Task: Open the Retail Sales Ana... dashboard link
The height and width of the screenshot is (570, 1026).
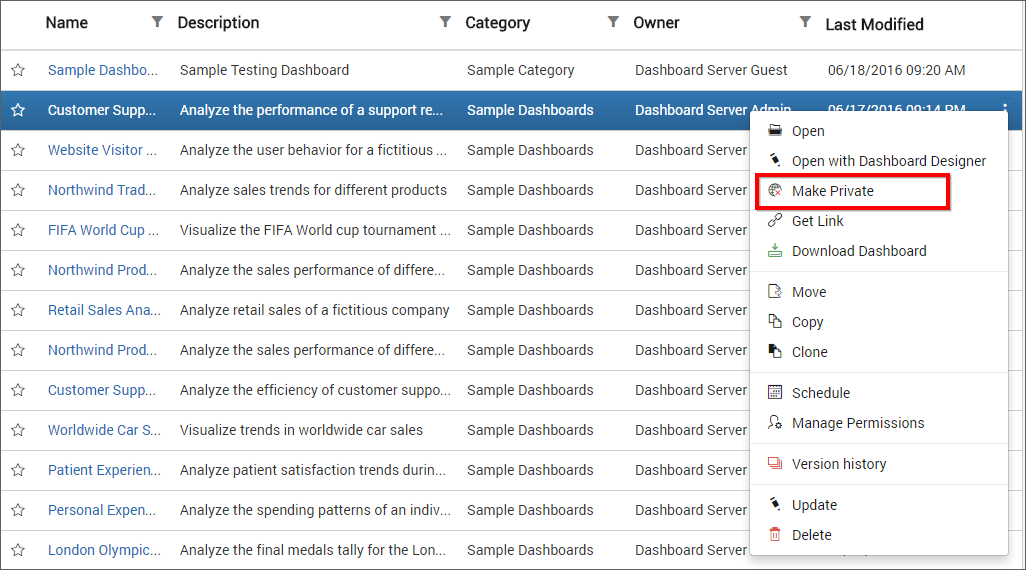Action: pos(104,310)
